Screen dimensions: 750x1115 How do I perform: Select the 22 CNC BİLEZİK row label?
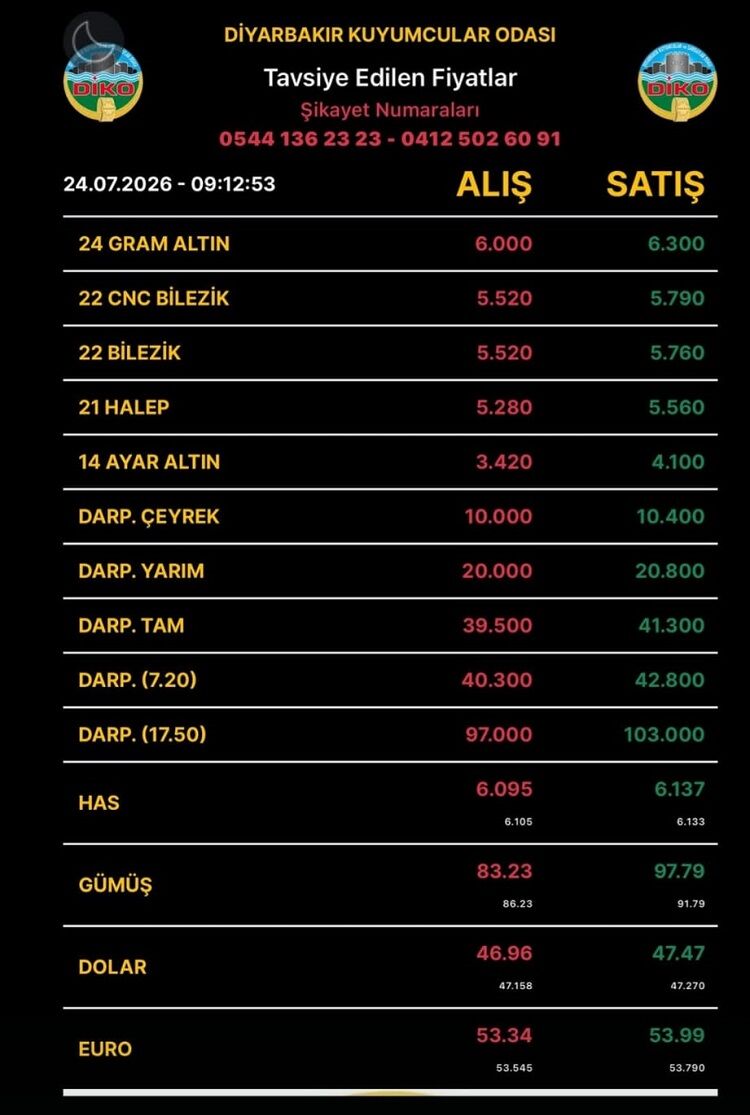pos(154,298)
